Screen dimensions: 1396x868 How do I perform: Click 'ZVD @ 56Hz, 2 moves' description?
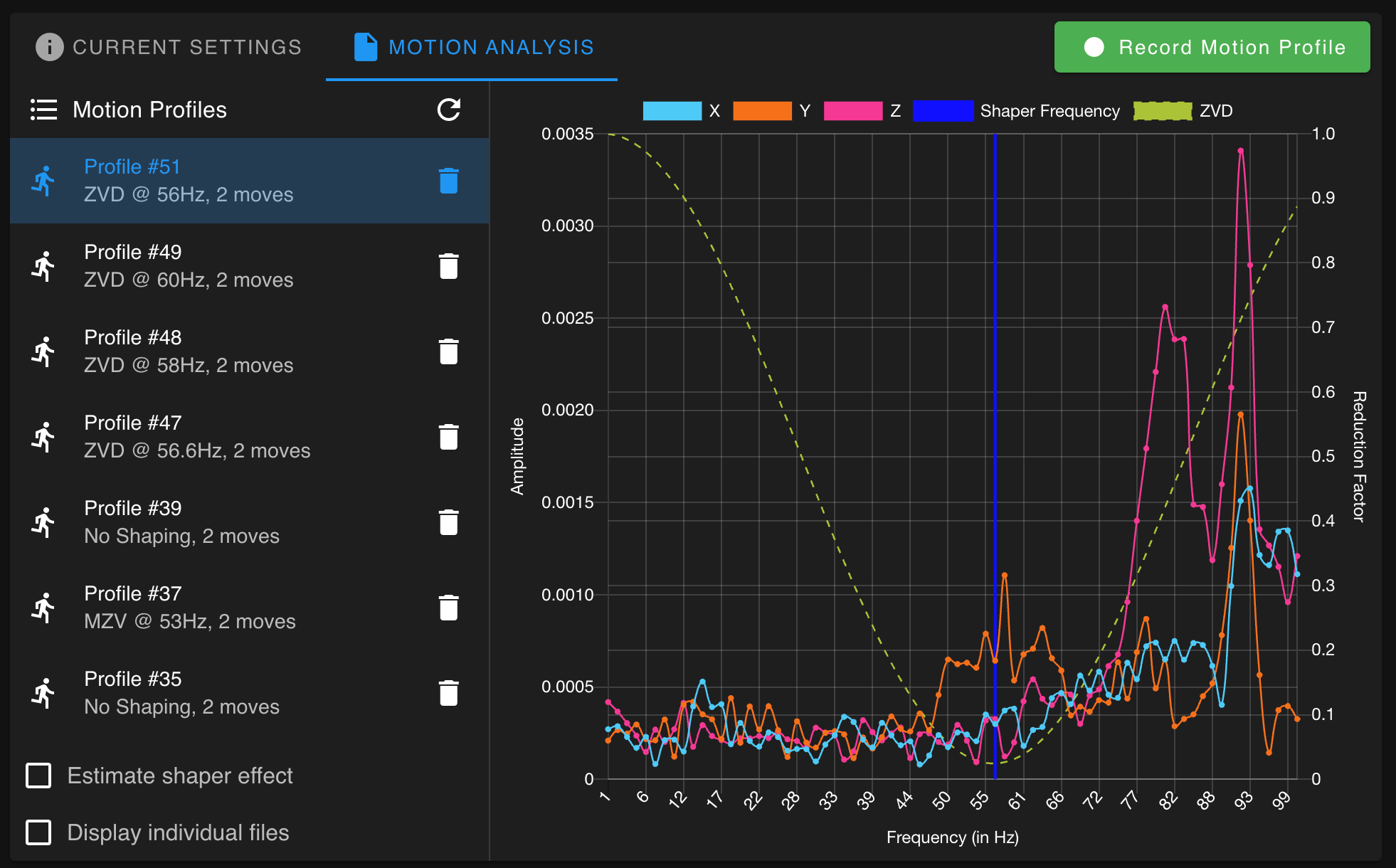point(189,194)
